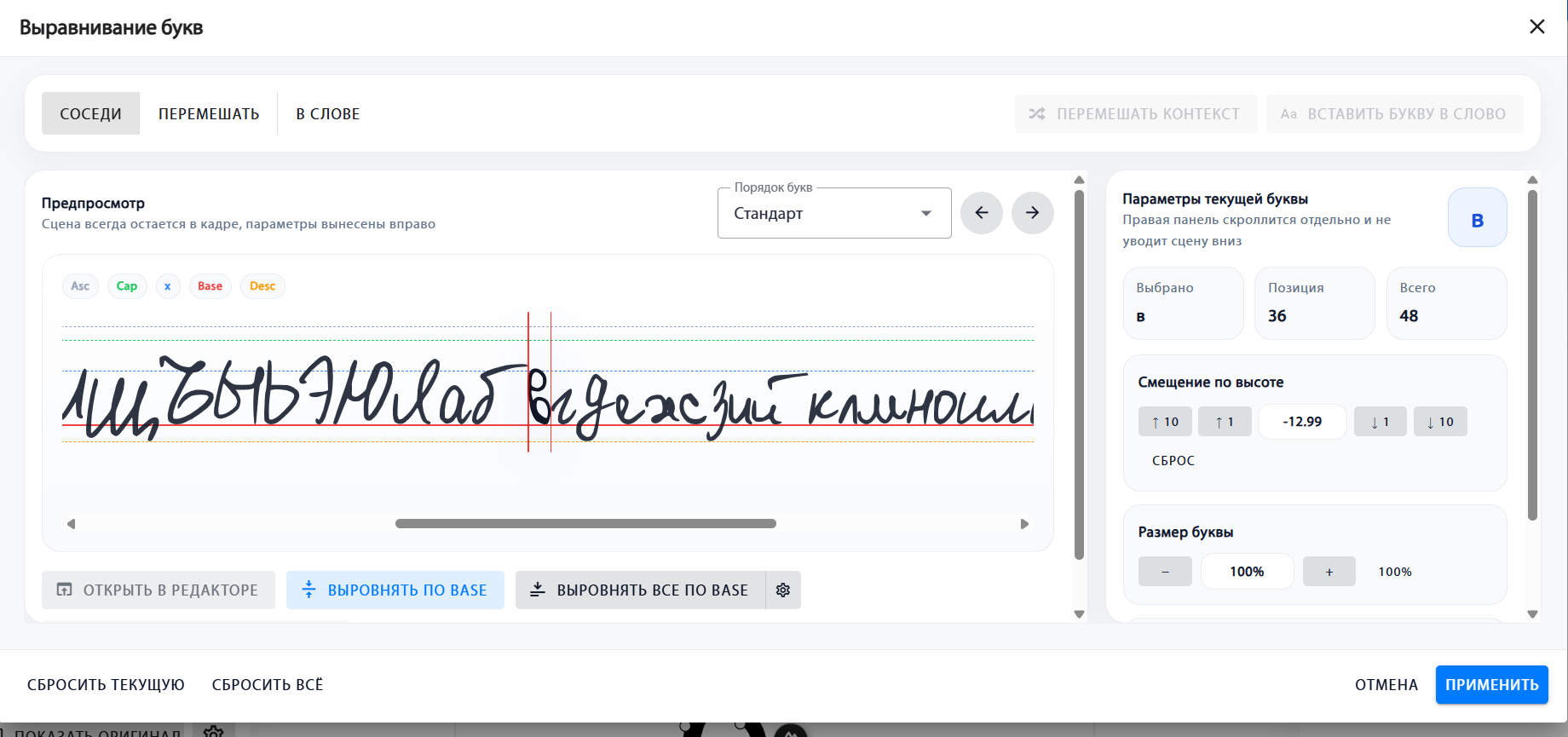The height and width of the screenshot is (737, 1568).
Task: Click the preview panel vertical scrollbar
Action: tap(1079, 375)
